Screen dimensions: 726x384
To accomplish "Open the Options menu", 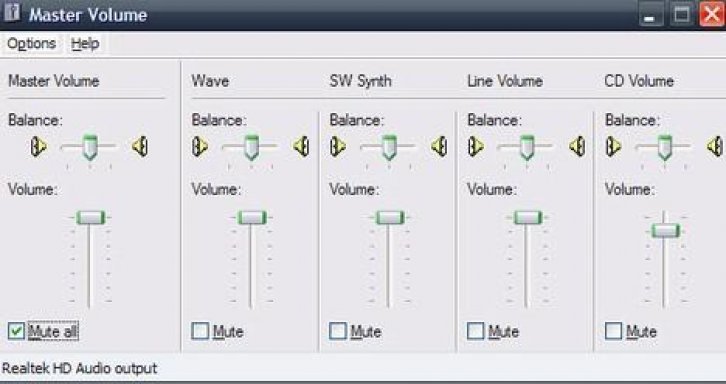I will tap(31, 44).
